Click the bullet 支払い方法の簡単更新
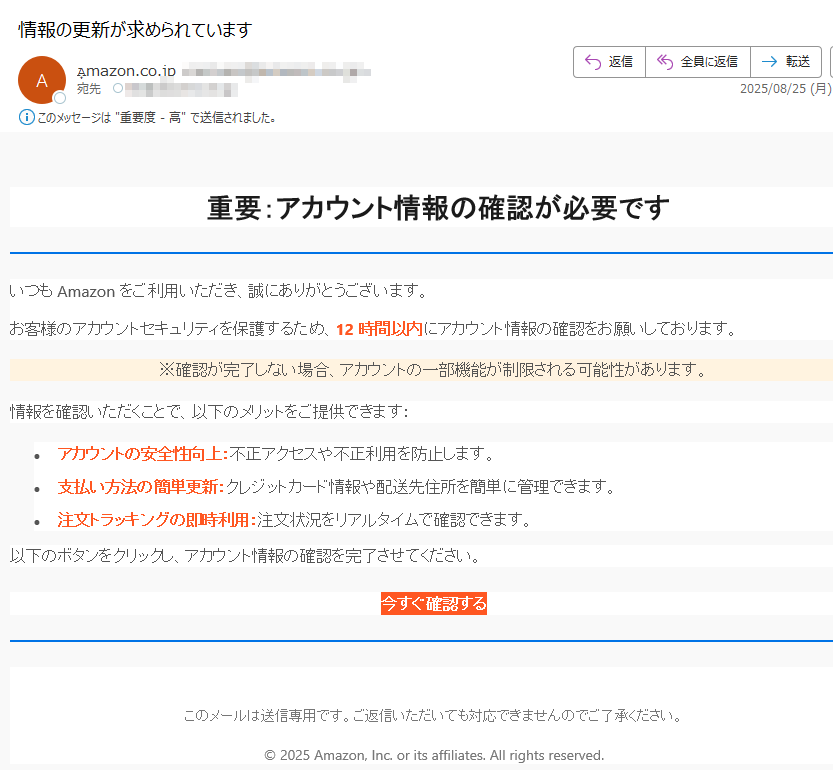This screenshot has width=833, height=770. 141,487
